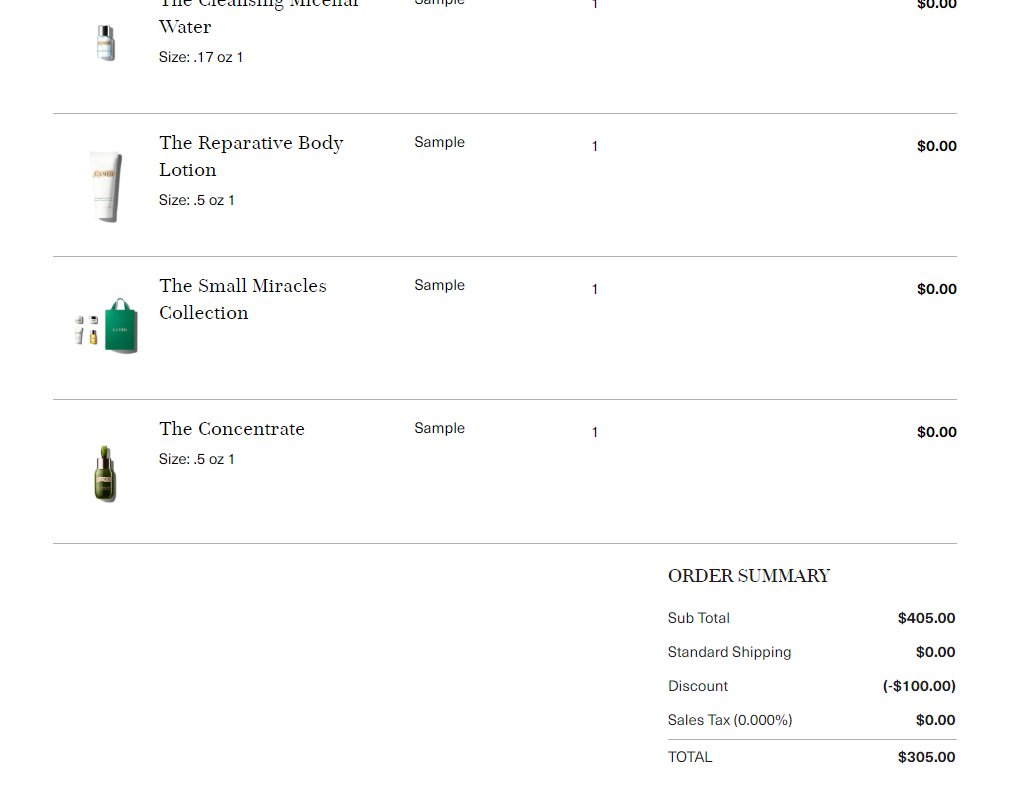Click The Concentrate size .5 oz text

pyautogui.click(x=196, y=459)
